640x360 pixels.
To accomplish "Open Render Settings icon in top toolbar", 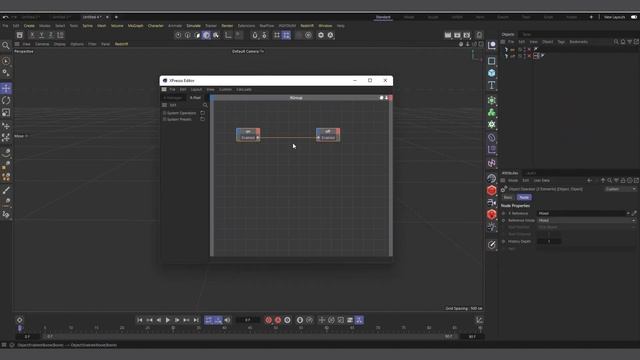I will (x=467, y=35).
